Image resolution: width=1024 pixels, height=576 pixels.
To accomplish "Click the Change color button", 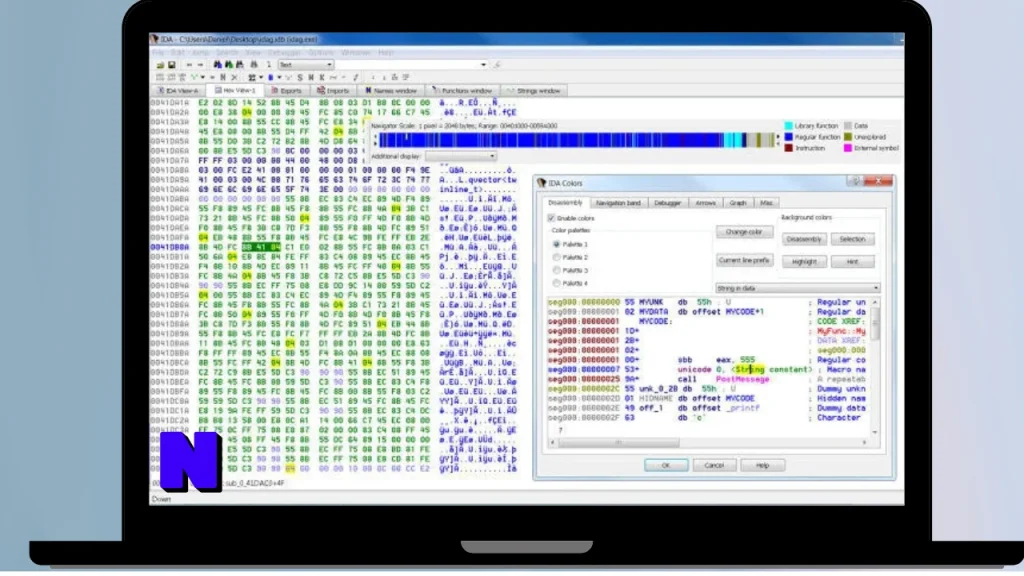I will pos(744,232).
